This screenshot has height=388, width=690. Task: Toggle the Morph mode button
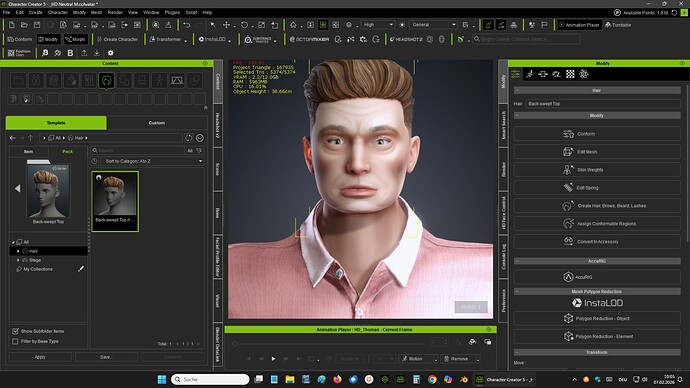click(x=75, y=39)
